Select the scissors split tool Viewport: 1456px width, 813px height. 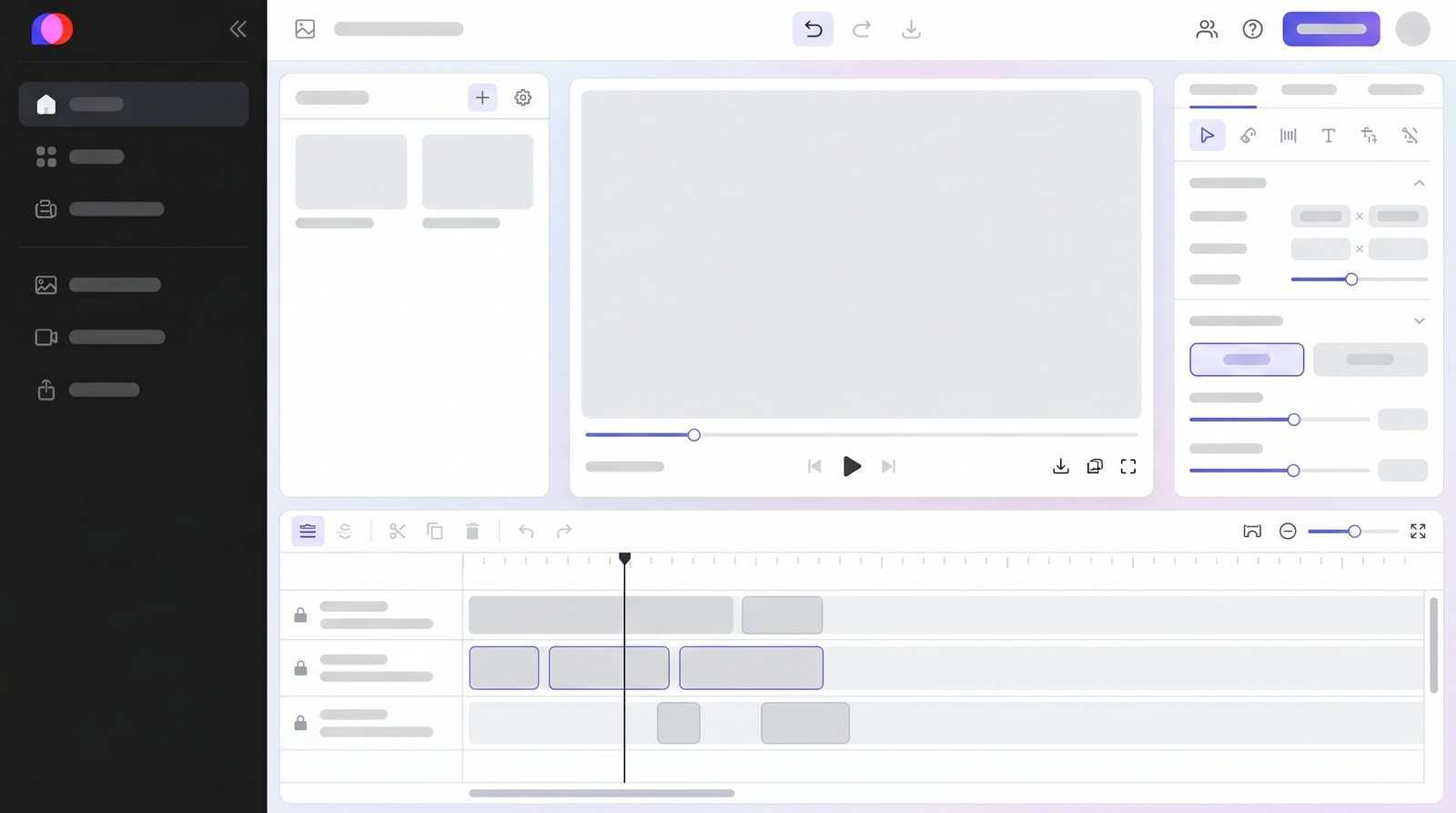pos(398,531)
